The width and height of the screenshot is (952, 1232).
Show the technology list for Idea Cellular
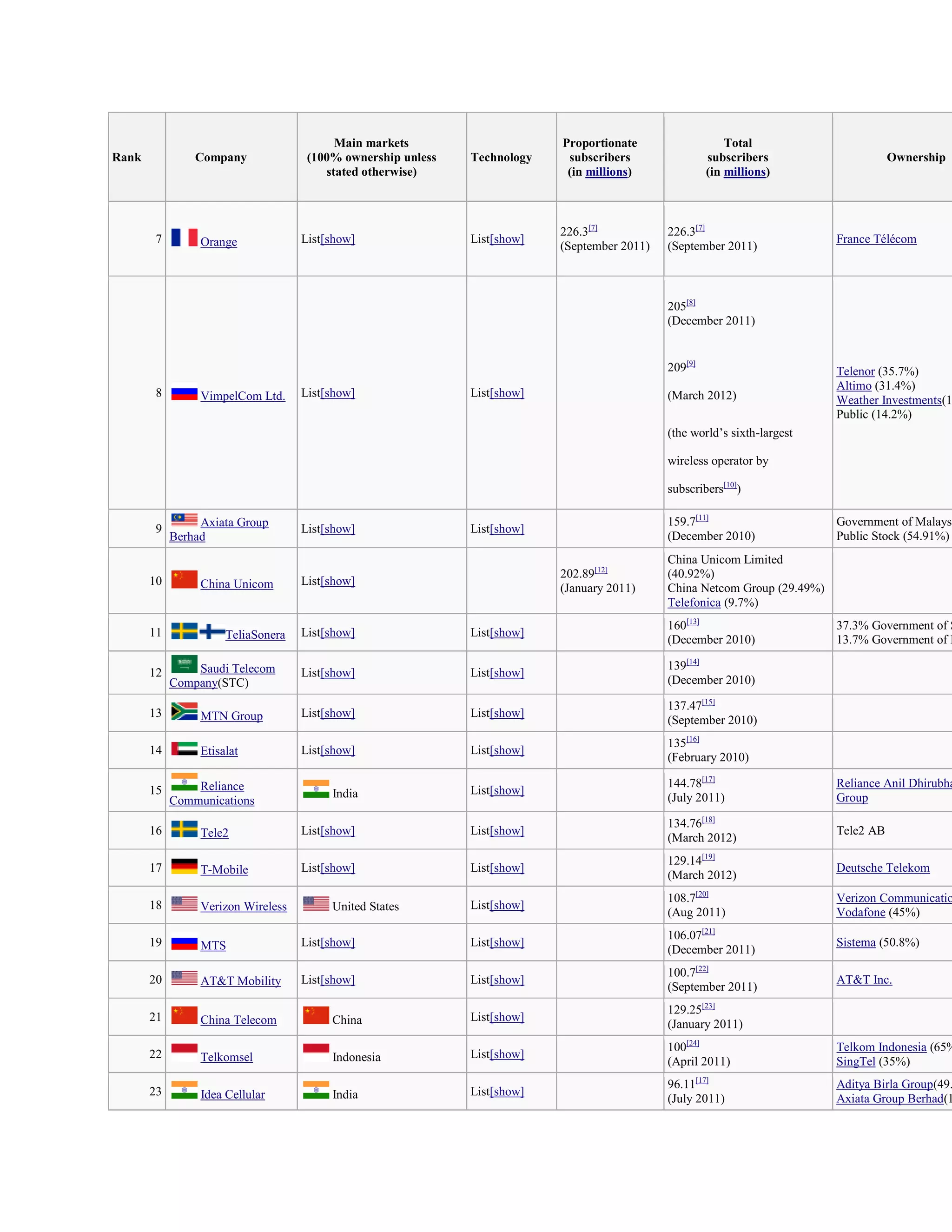tap(507, 1092)
